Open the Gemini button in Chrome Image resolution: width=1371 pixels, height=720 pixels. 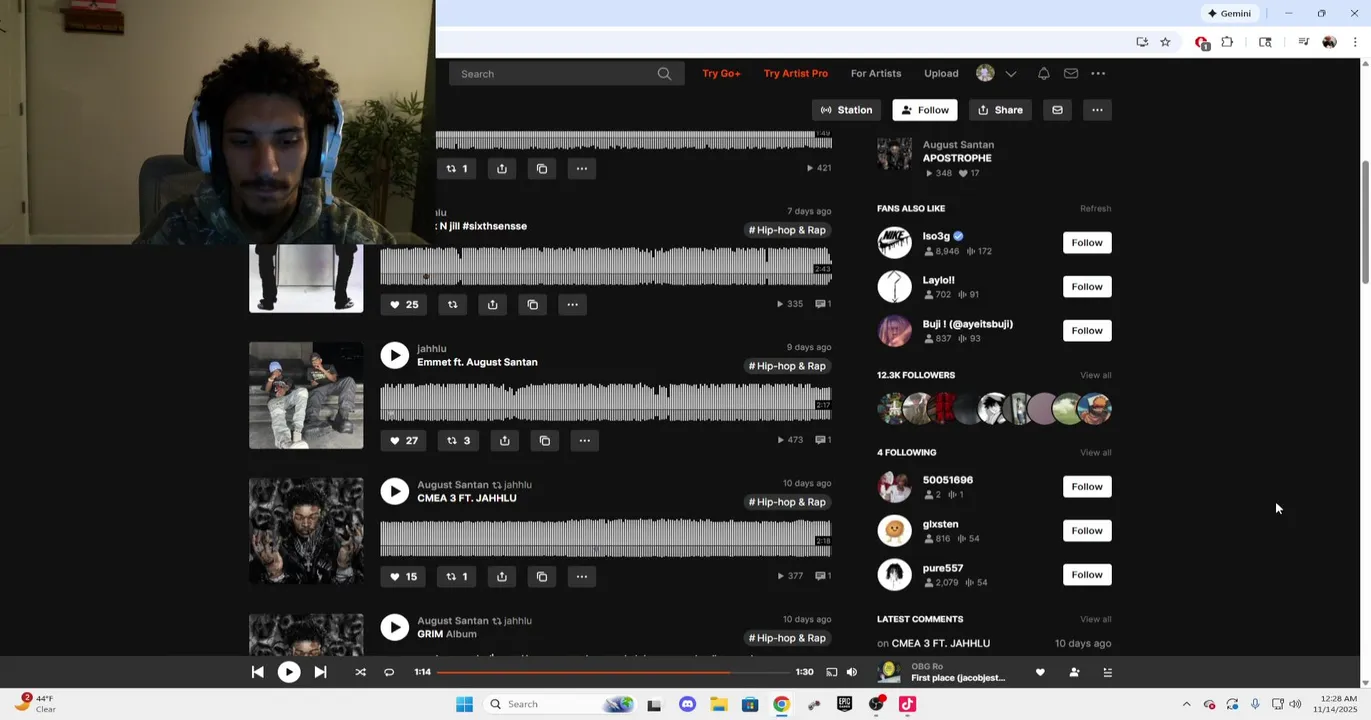point(1229,13)
